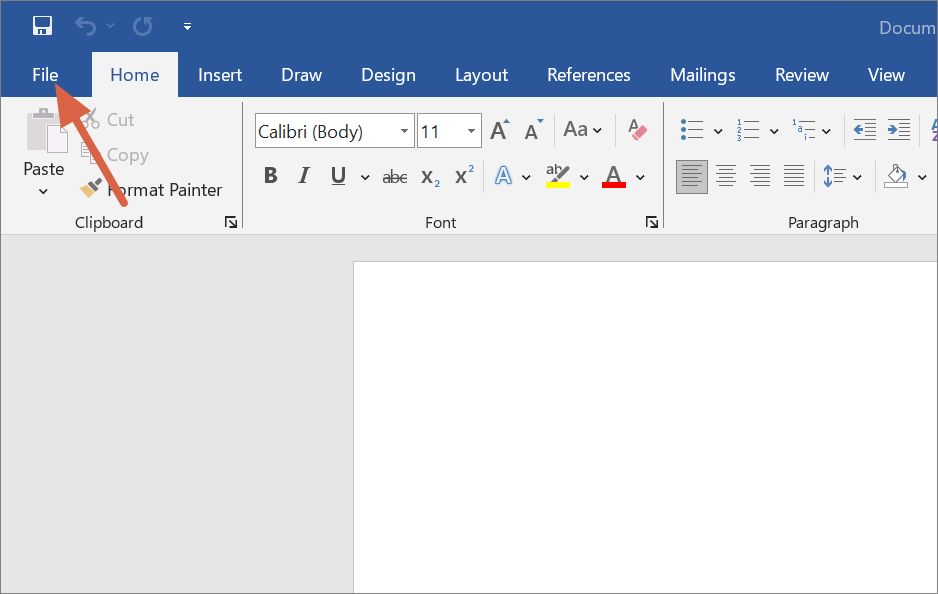Click the Increase Font Size icon

(x=499, y=131)
